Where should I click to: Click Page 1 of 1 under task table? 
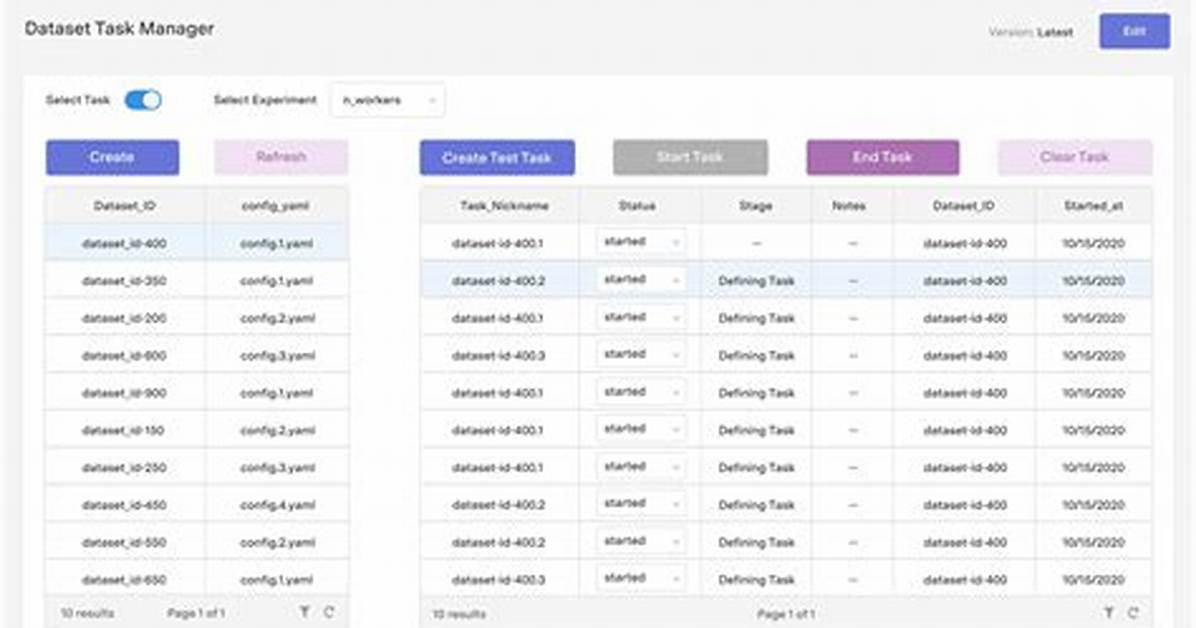[x=786, y=614]
